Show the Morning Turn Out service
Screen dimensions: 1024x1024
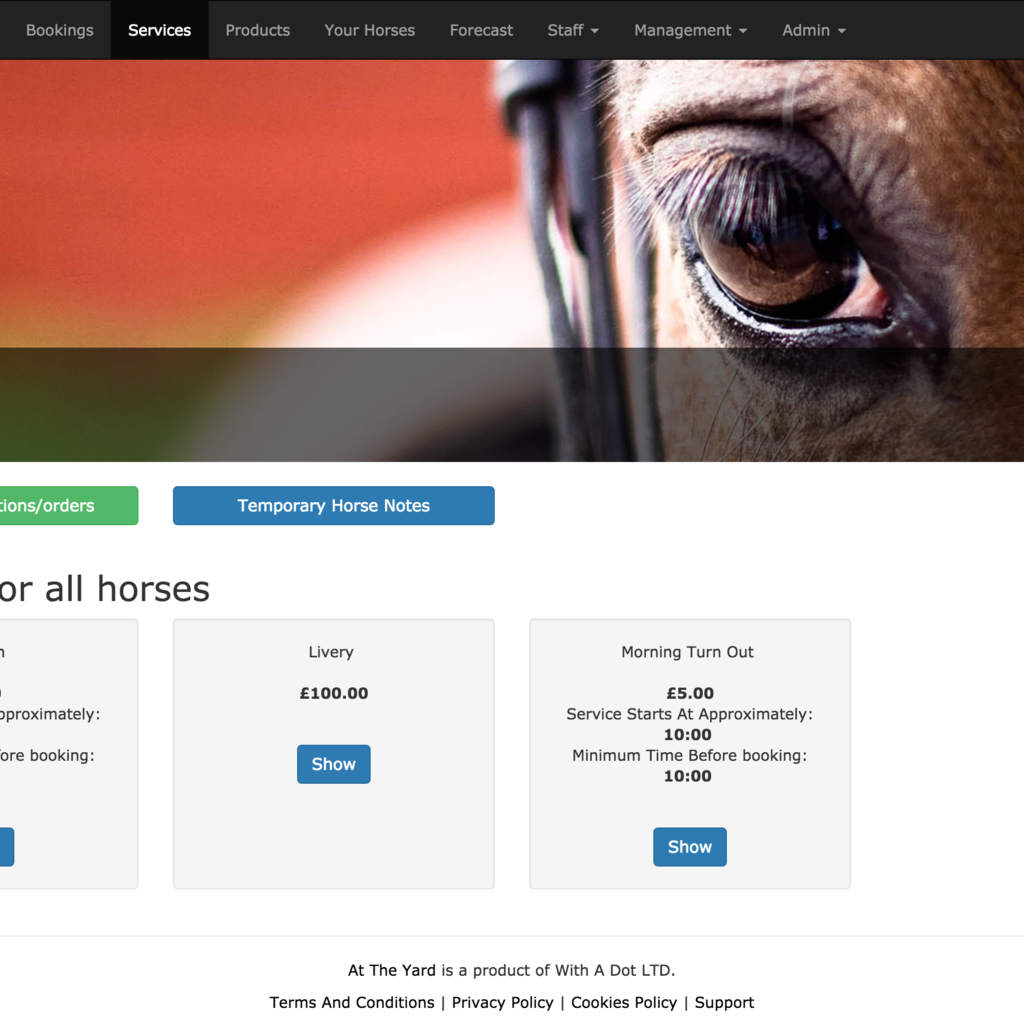click(690, 847)
